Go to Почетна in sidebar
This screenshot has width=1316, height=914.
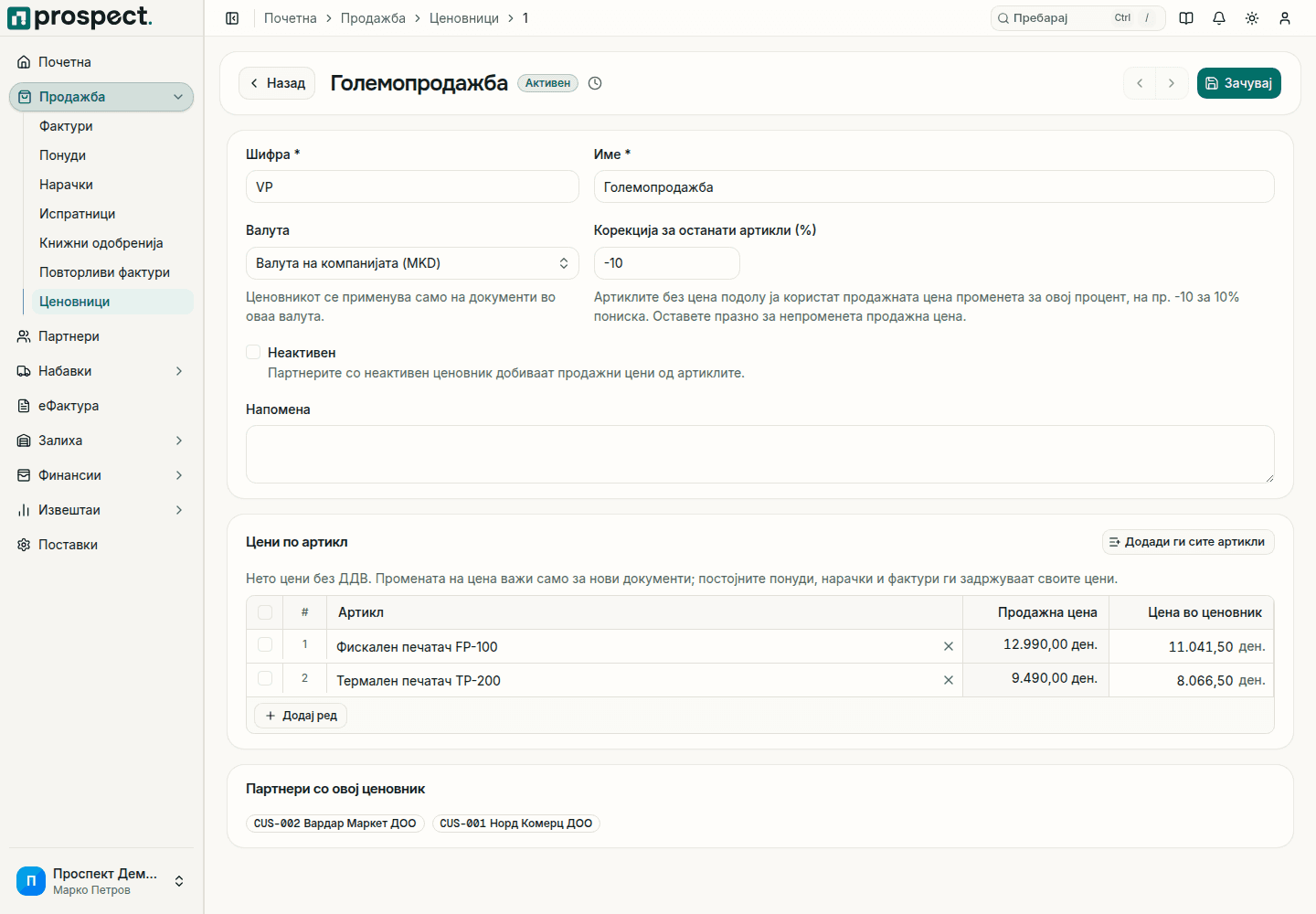101,62
